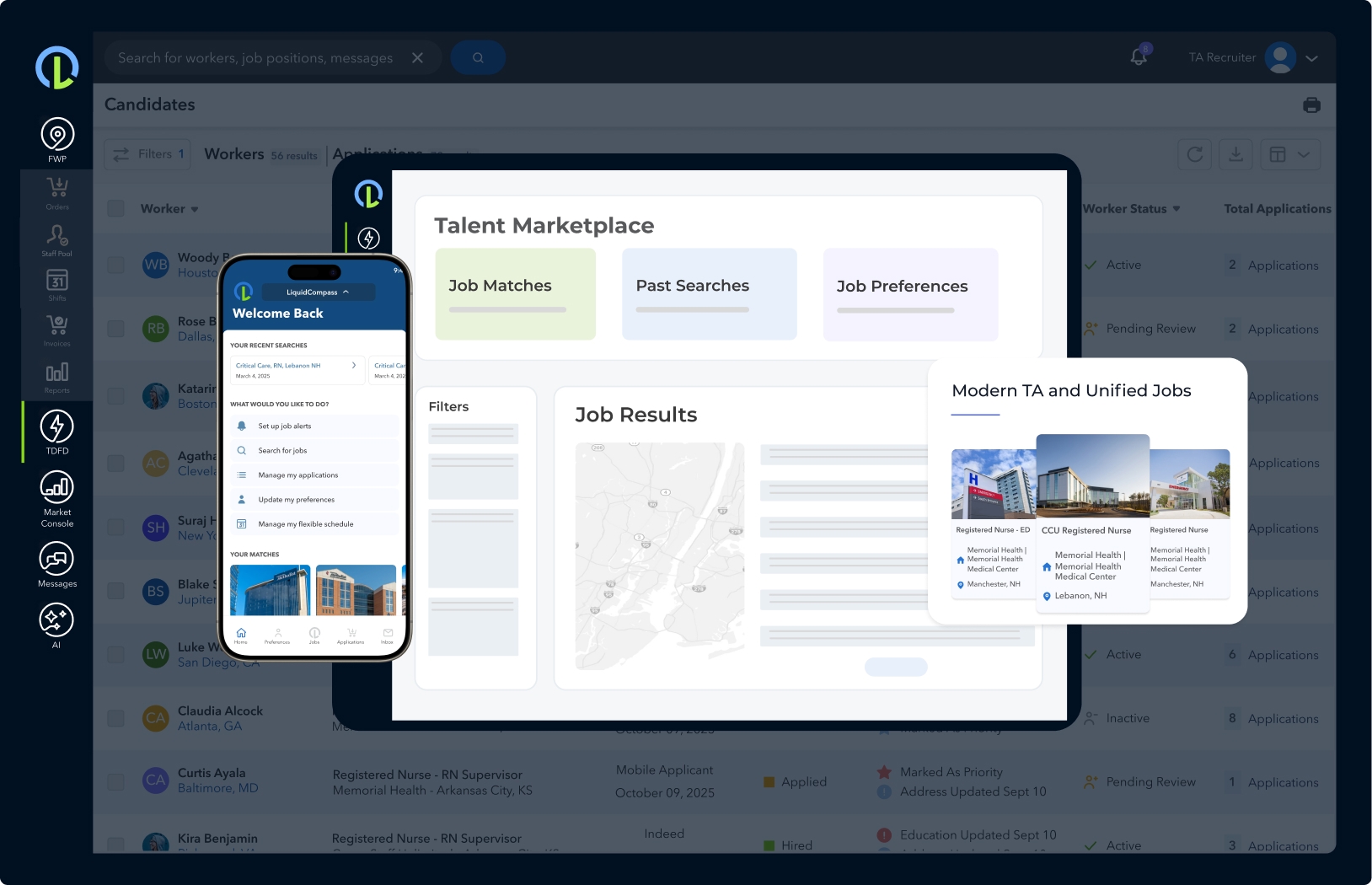Open the Job Matches card
The image size is (1372, 885).
pyautogui.click(x=516, y=294)
